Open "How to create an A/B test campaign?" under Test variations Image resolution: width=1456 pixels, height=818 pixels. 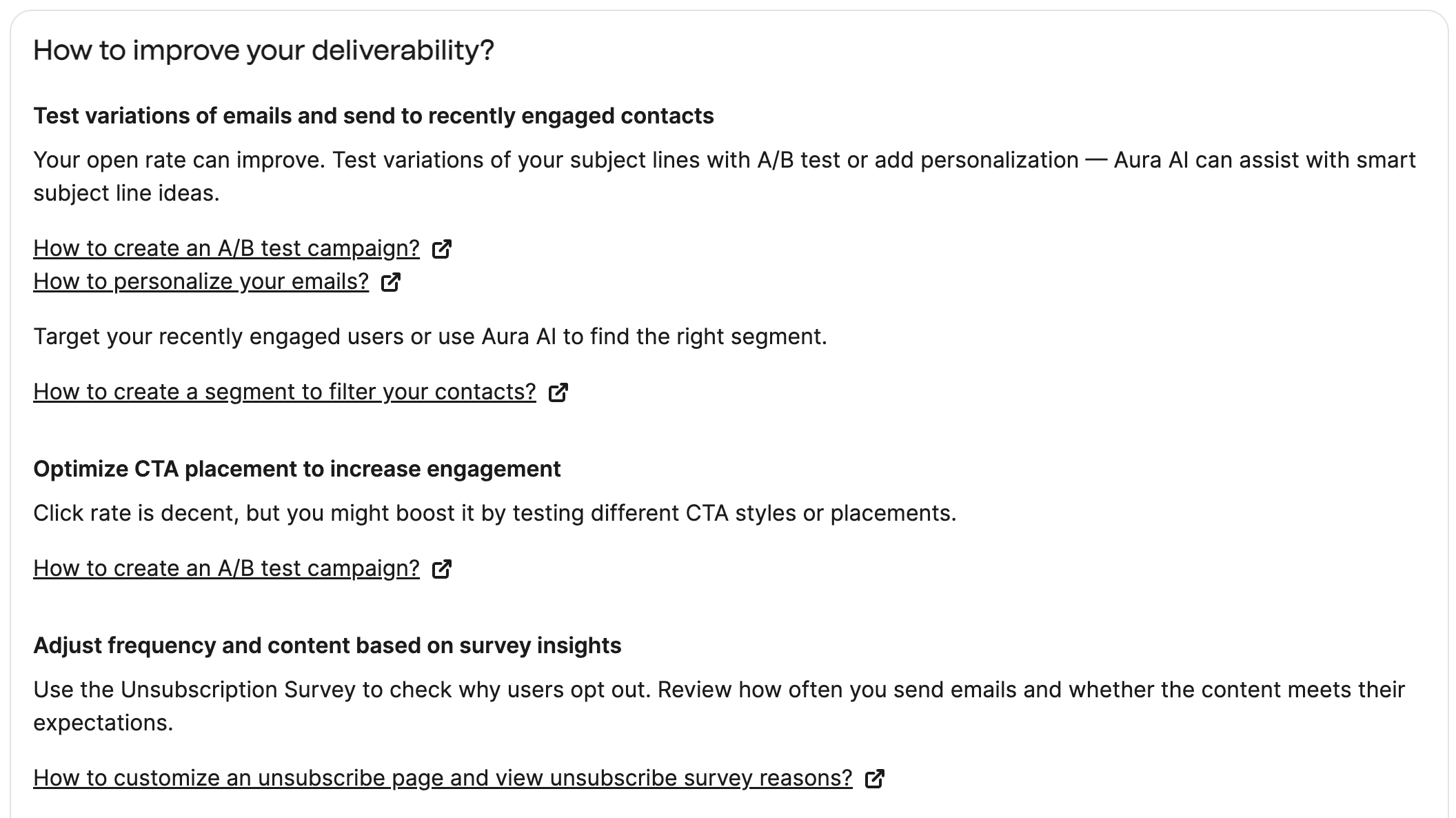pos(226,248)
